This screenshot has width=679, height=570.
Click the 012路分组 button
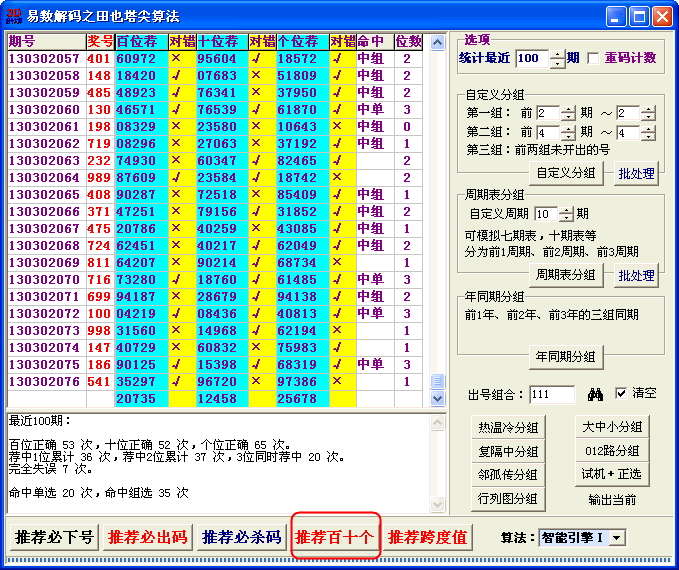[x=612, y=451]
